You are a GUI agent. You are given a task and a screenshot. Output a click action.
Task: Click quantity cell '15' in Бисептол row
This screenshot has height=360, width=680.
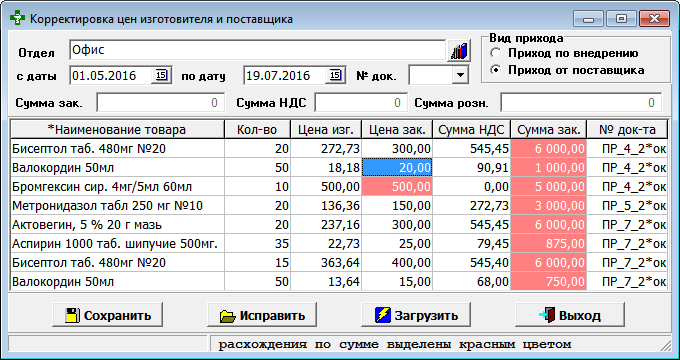(257, 262)
